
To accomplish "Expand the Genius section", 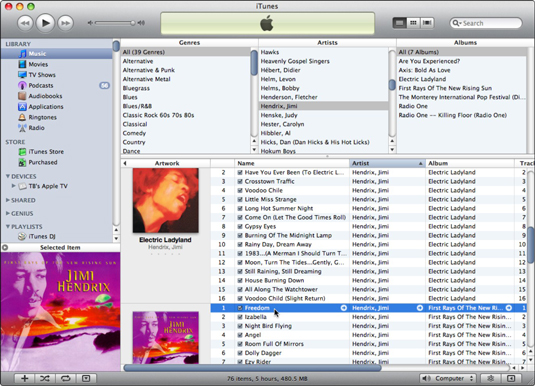I will tap(8, 213).
